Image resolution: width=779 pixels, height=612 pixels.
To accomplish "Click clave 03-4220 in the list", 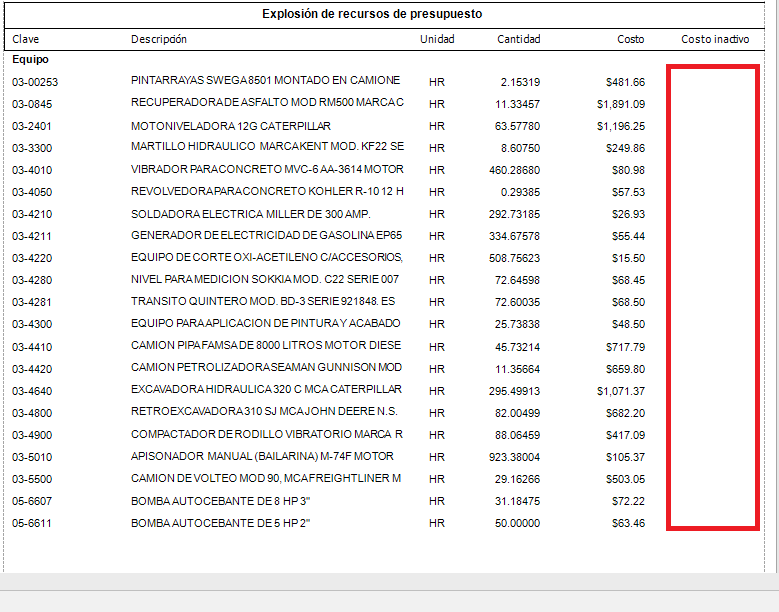I will (x=32, y=258).
